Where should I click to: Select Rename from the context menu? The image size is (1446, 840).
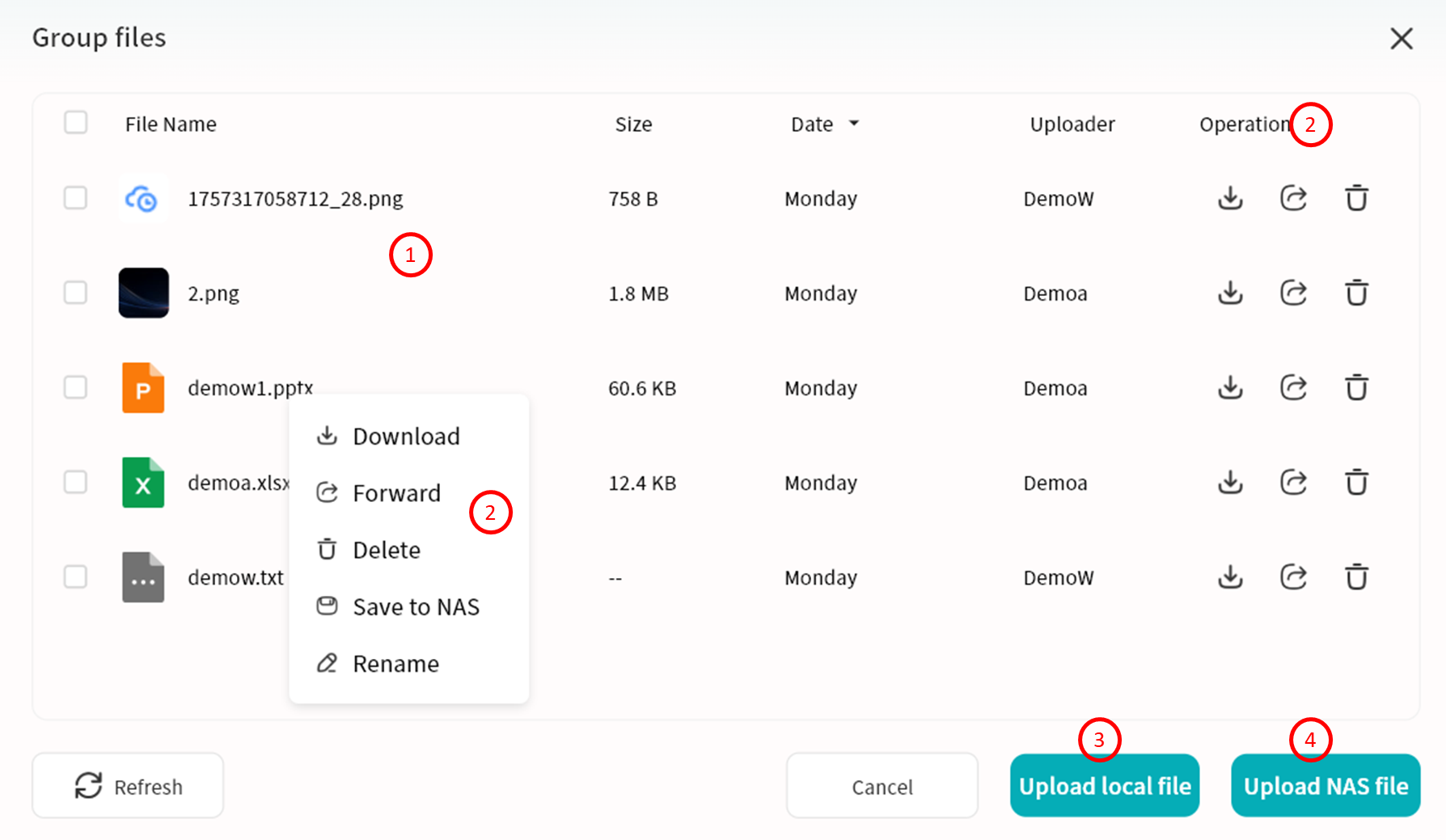[x=395, y=664]
